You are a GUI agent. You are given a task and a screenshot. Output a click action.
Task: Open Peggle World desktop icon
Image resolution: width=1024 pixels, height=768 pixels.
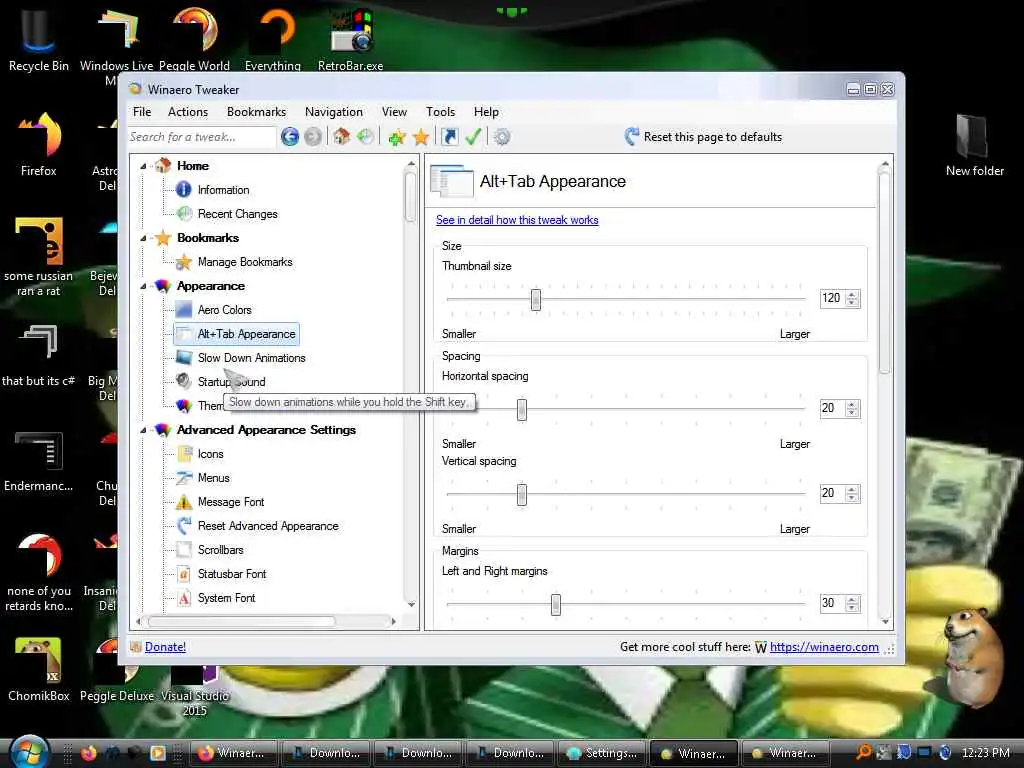tap(195, 39)
